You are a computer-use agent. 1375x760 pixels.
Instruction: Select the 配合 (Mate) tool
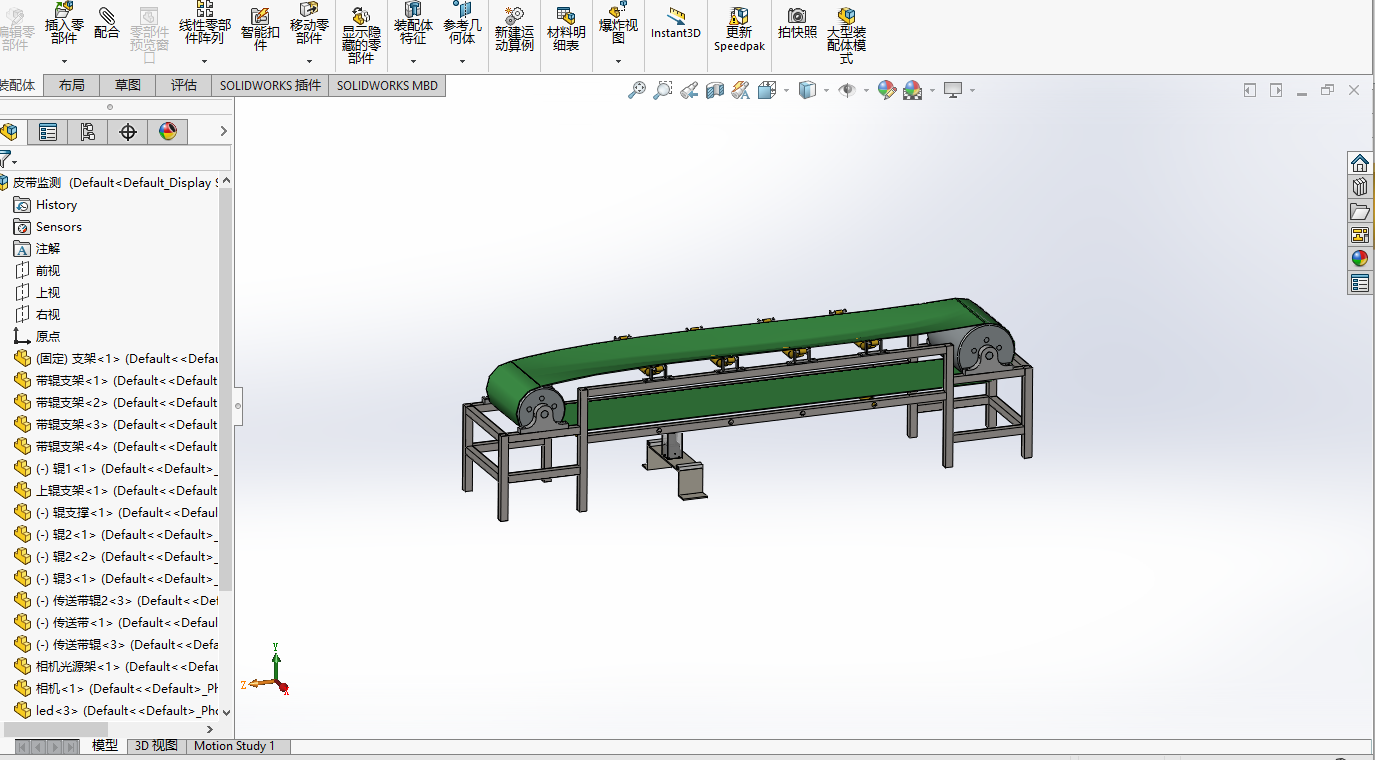(107, 22)
